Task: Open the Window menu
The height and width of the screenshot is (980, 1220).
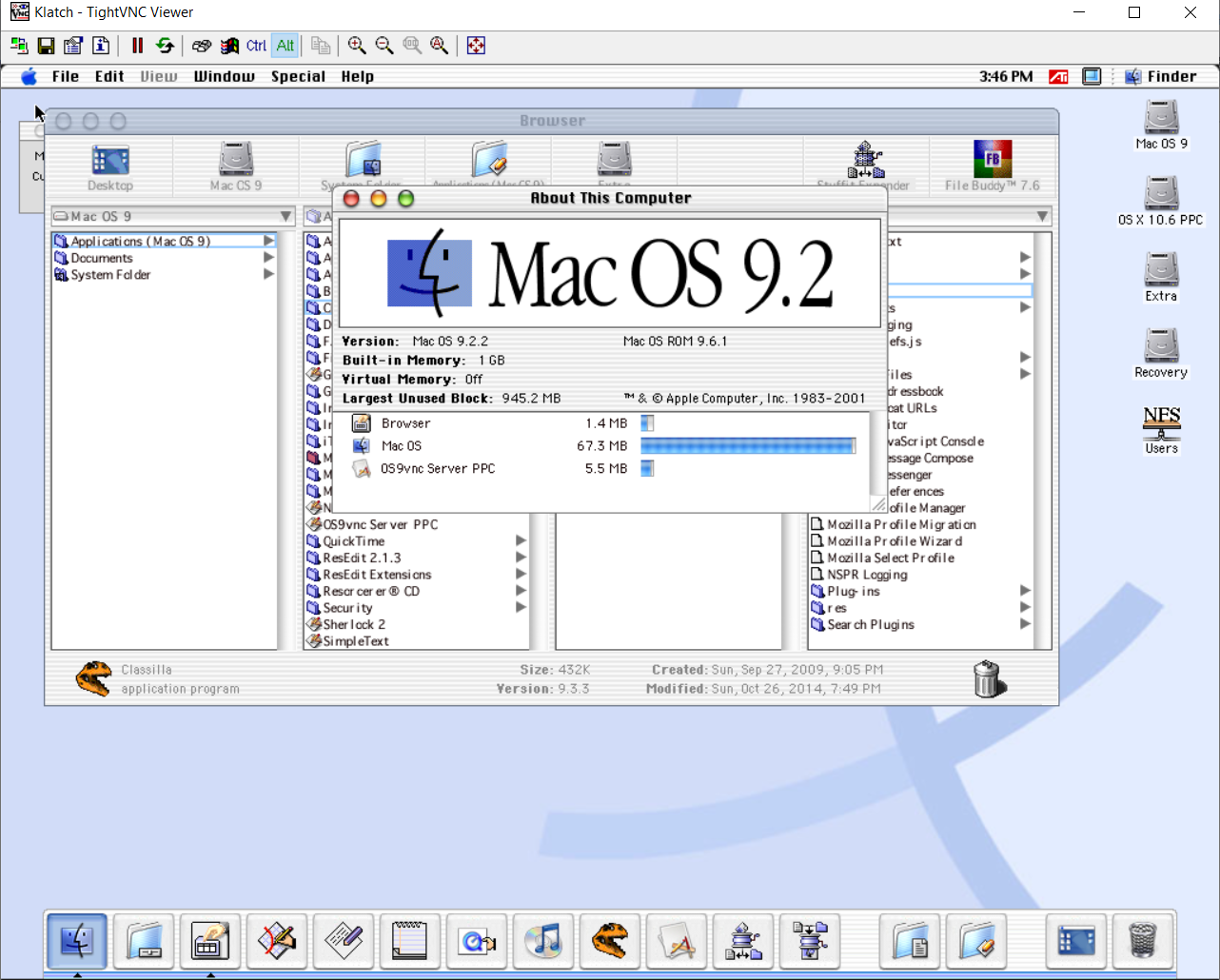Action: tap(225, 76)
